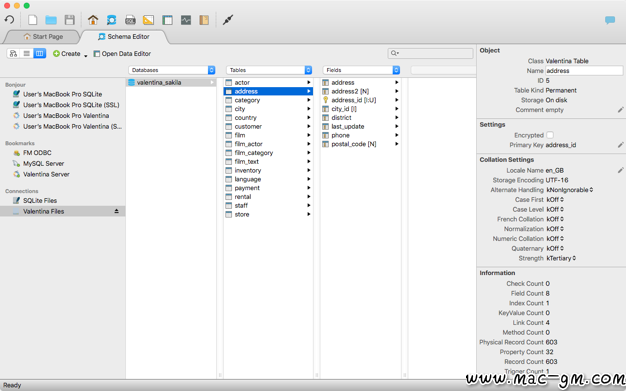Open folder icon in toolbar
The height and width of the screenshot is (391, 626).
[x=51, y=20]
